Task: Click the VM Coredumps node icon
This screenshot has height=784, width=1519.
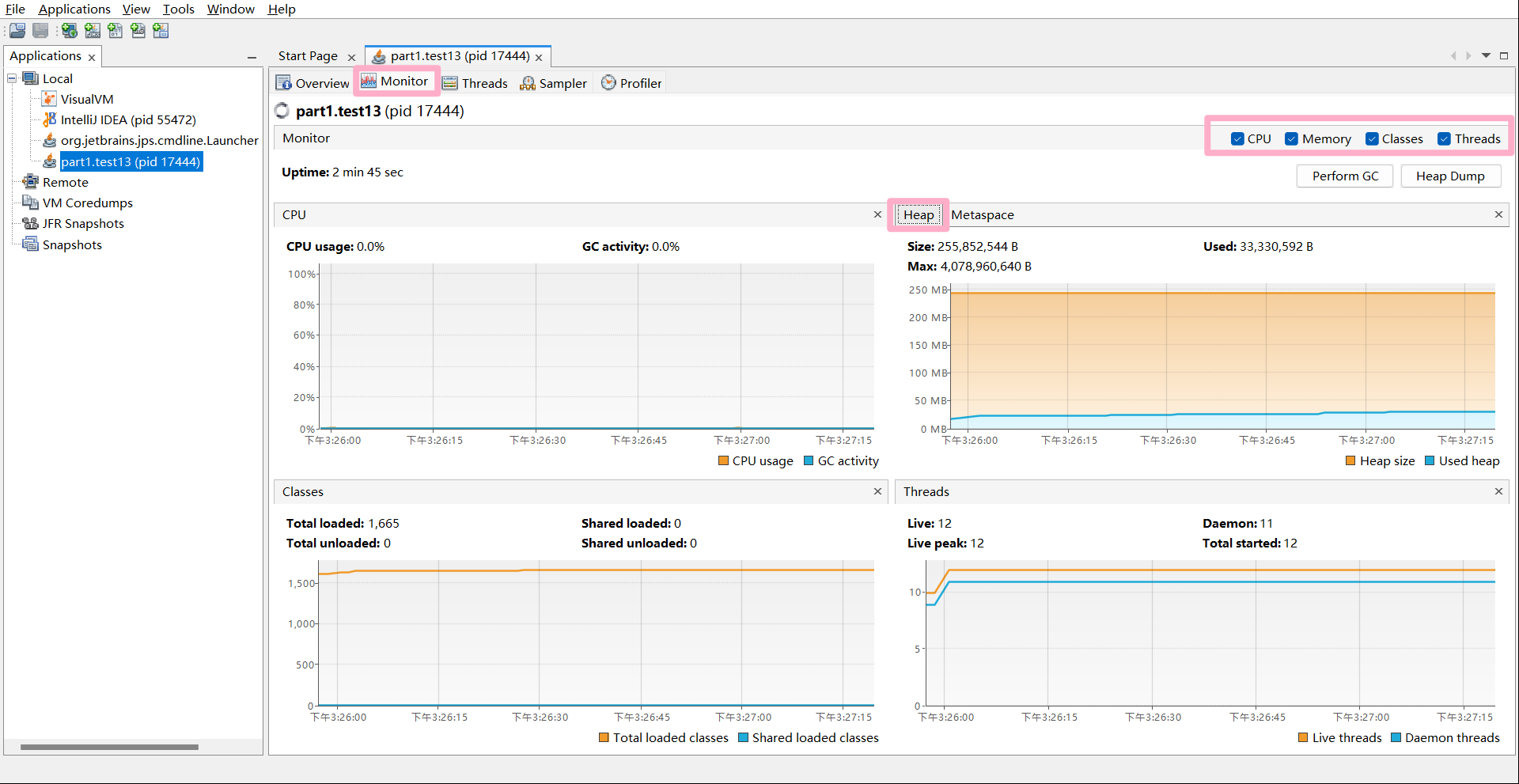Action: pyautogui.click(x=31, y=203)
